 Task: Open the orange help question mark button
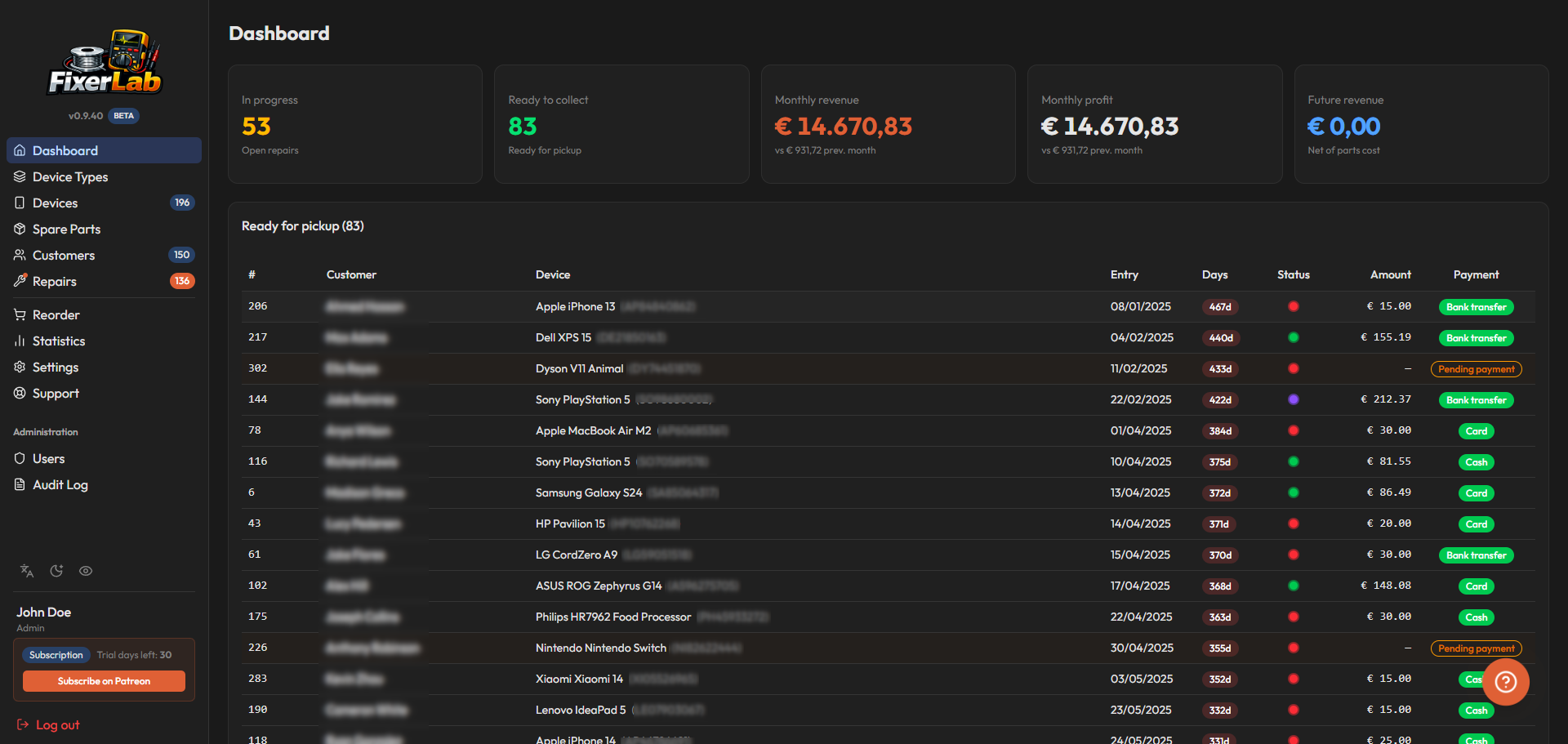(x=1506, y=682)
